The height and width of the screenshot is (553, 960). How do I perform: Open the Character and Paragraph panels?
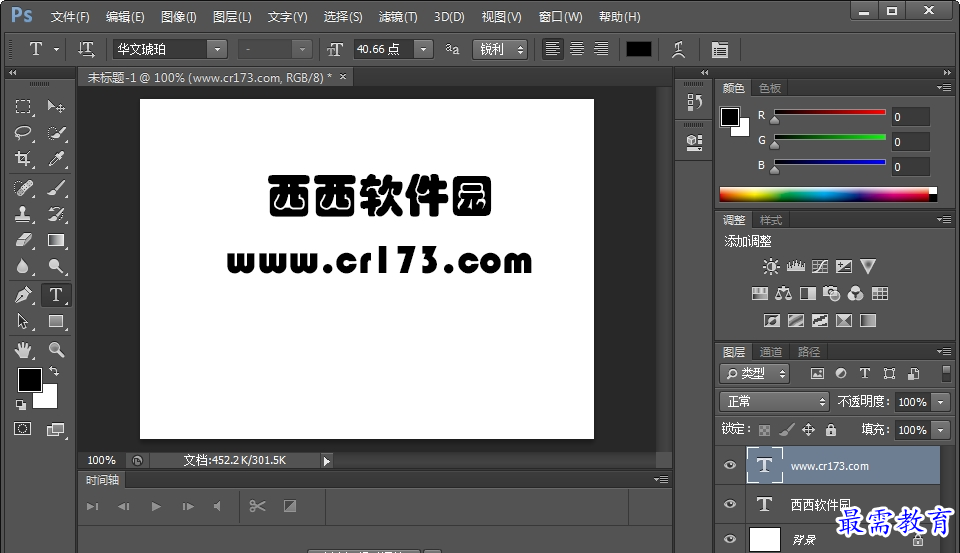pos(720,50)
